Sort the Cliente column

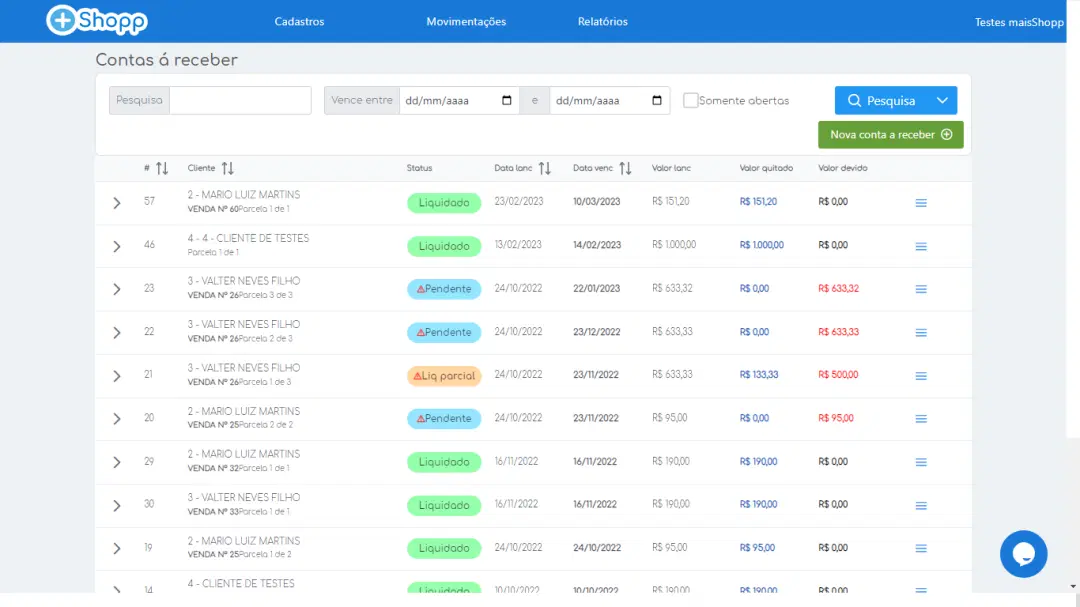click(x=228, y=168)
